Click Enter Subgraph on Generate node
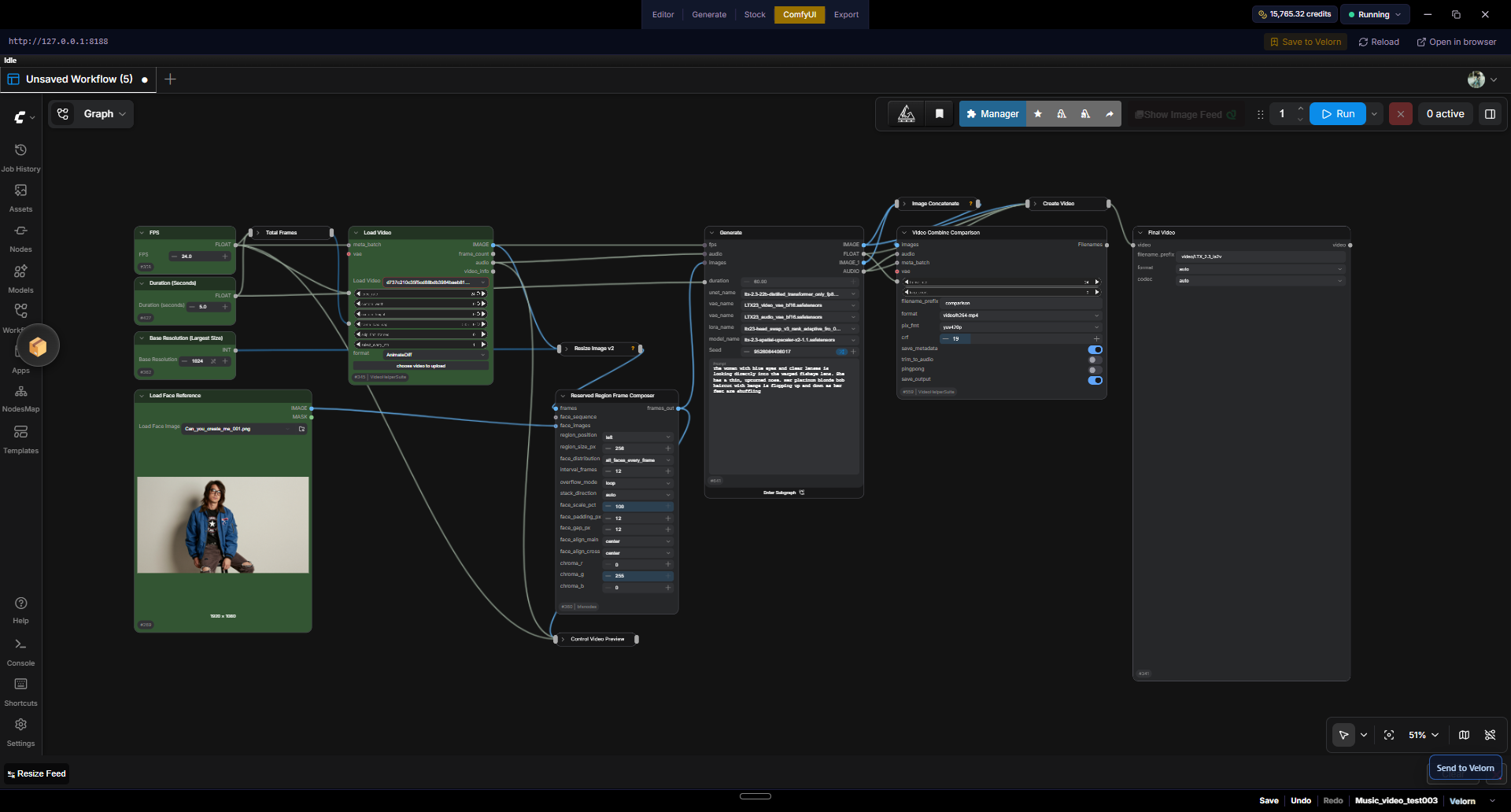1511x812 pixels. 784,493
